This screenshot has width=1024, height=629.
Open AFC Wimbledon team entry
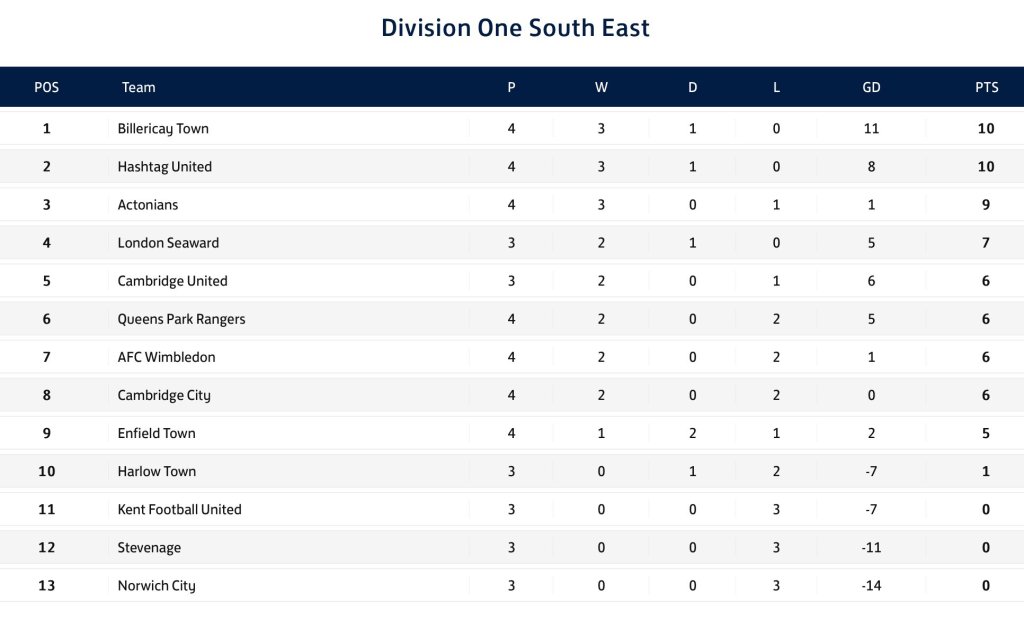click(x=166, y=357)
